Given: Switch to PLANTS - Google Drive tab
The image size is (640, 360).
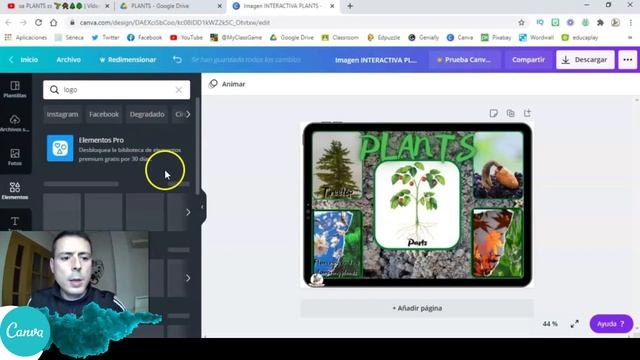Looking at the screenshot, I should pos(170,6).
